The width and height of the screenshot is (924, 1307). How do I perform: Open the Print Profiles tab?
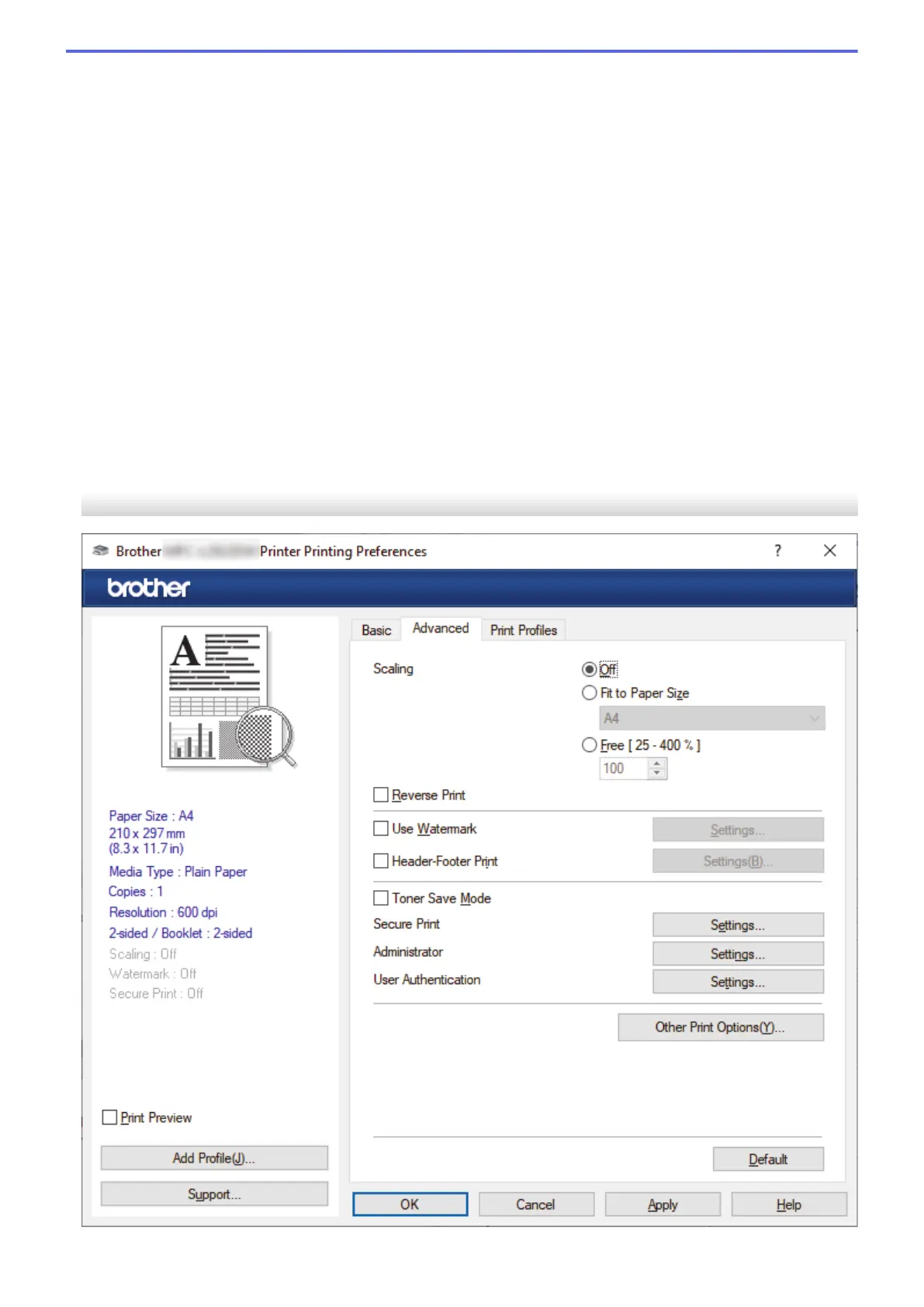coord(523,630)
